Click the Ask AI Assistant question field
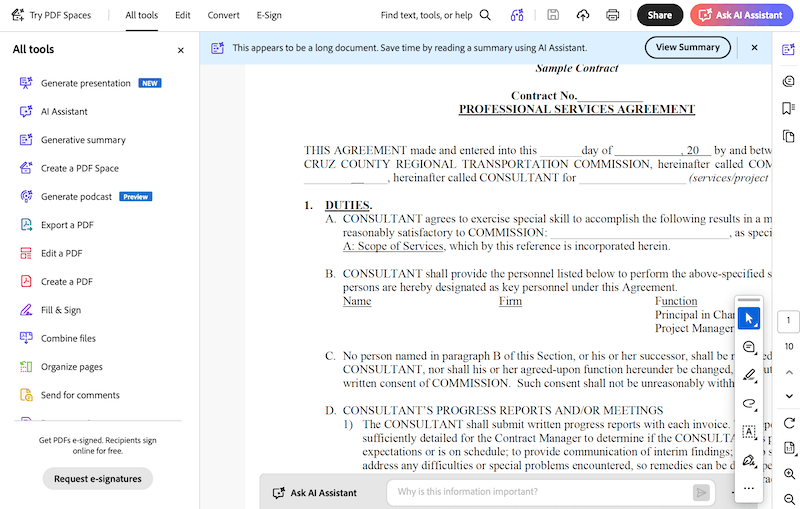Viewport: 800px width, 509px height. [x=541, y=492]
